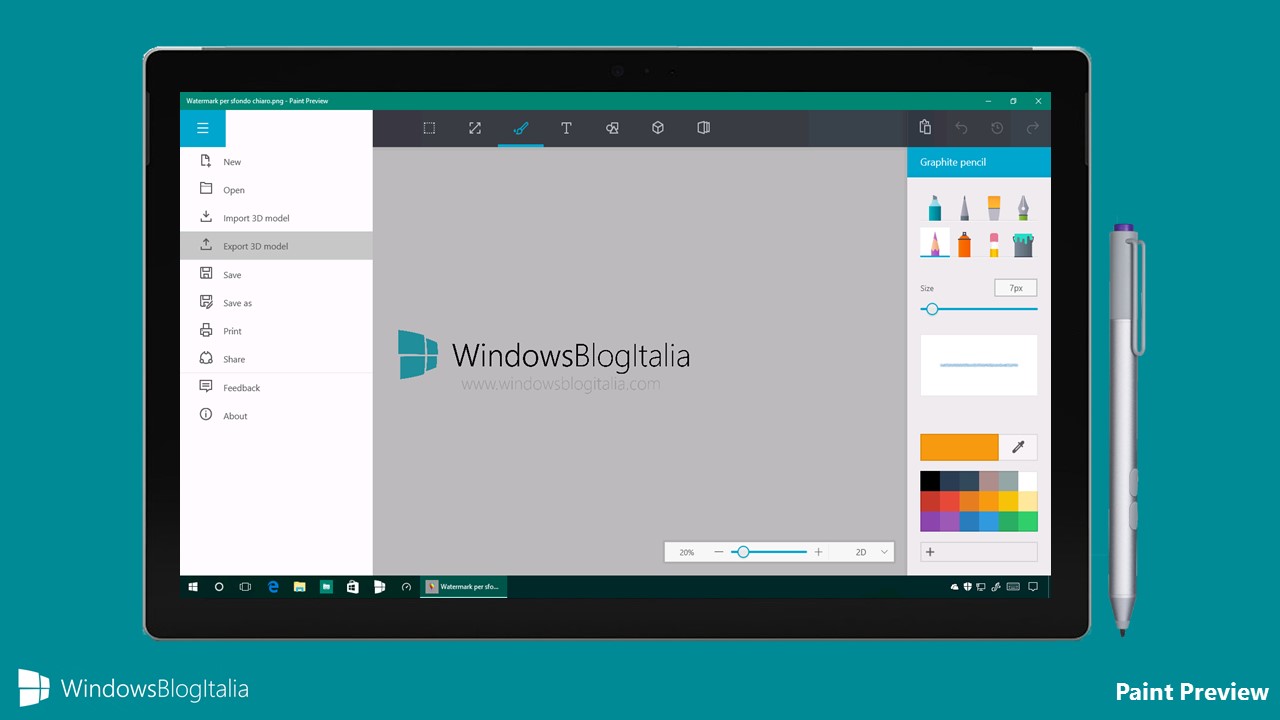
Task: Click the zoom level slider handle
Action: (x=743, y=552)
